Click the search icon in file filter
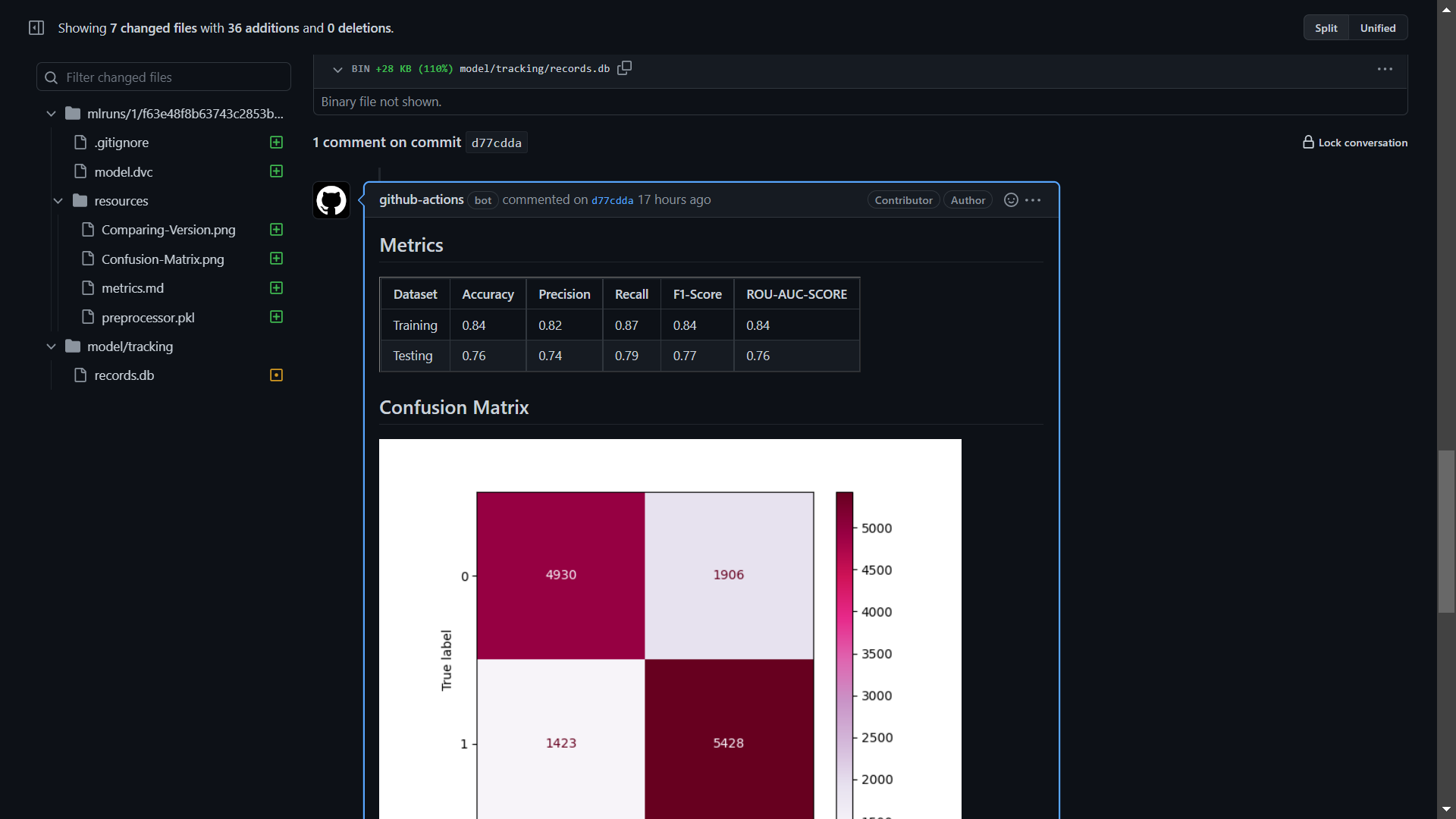The width and height of the screenshot is (1456, 819). point(51,77)
